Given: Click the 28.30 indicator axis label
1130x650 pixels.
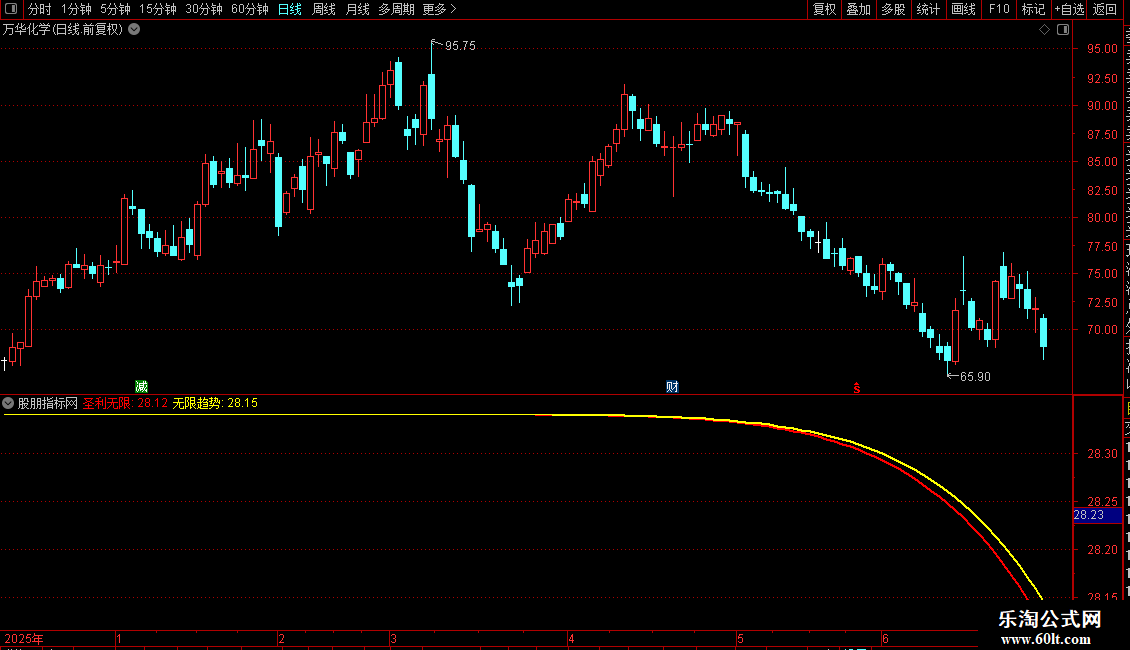Looking at the screenshot, I should tap(1102, 454).
